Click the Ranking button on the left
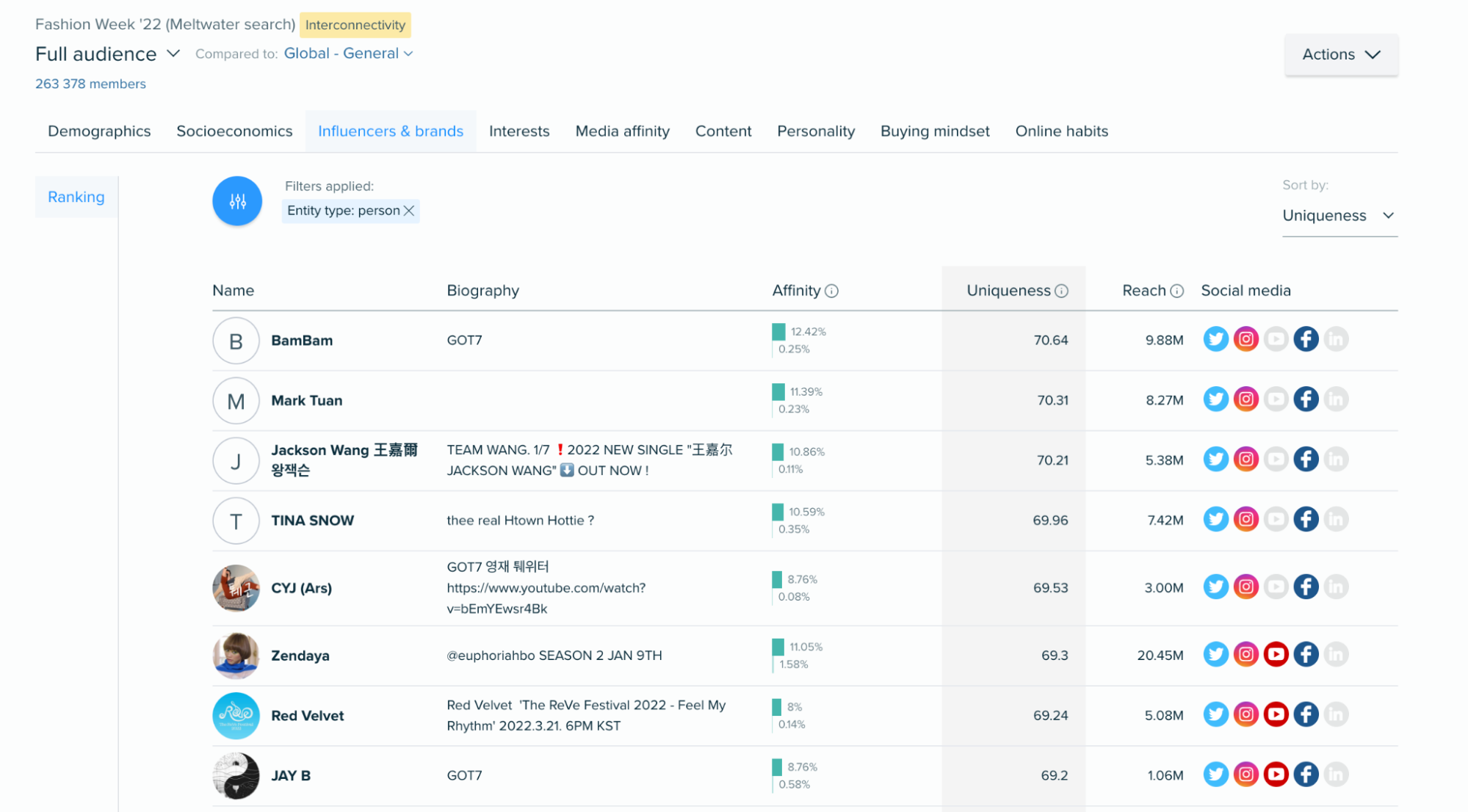This screenshot has width=1468, height=812. click(75, 196)
